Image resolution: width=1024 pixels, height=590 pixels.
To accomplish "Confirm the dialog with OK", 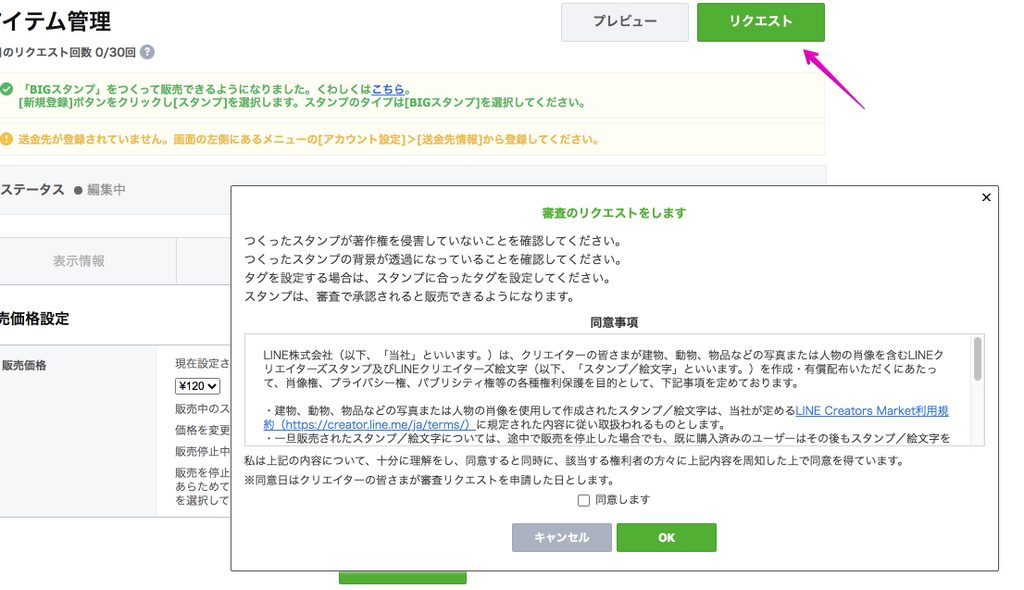I will point(666,537).
